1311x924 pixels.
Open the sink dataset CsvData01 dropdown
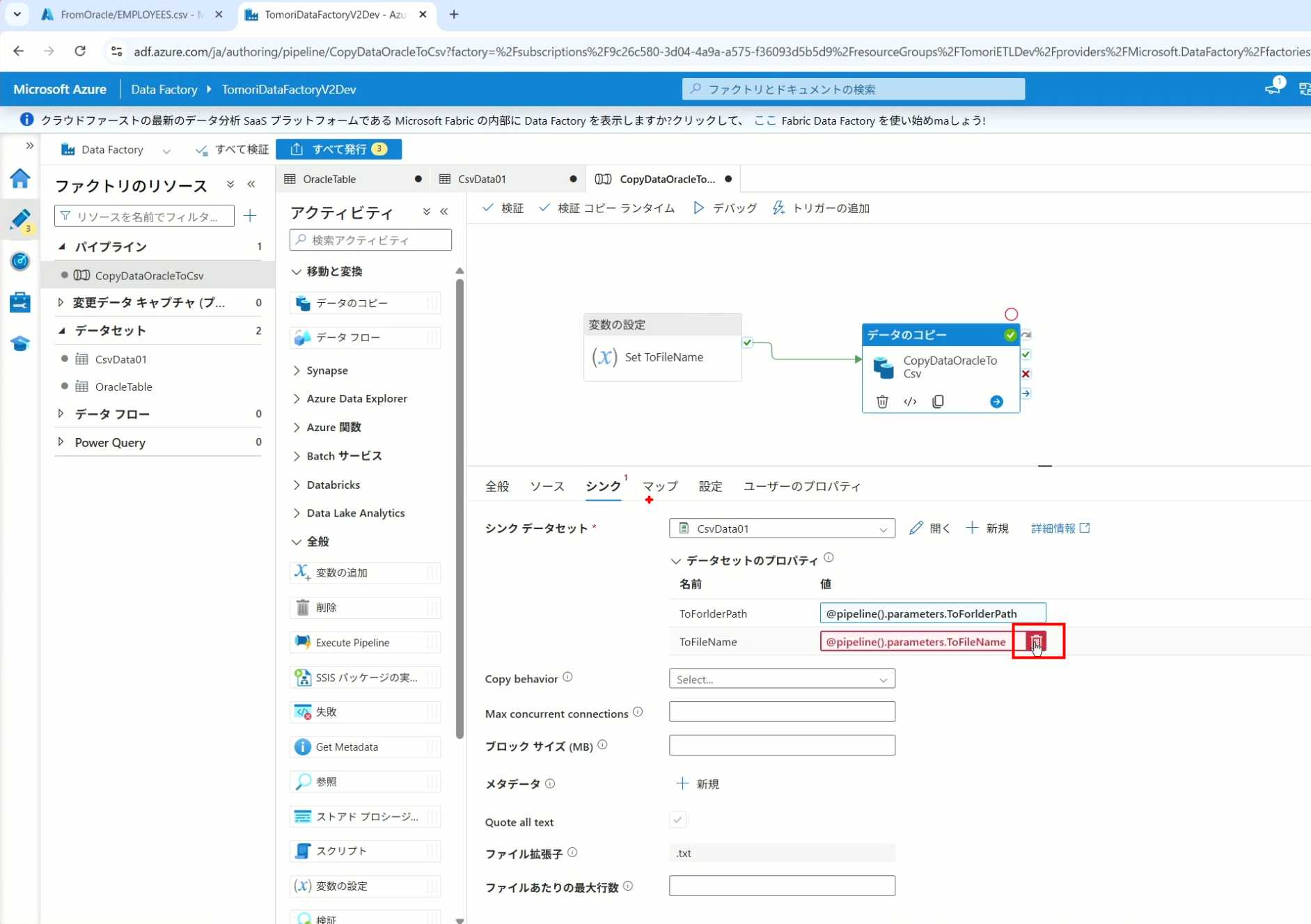(x=781, y=528)
